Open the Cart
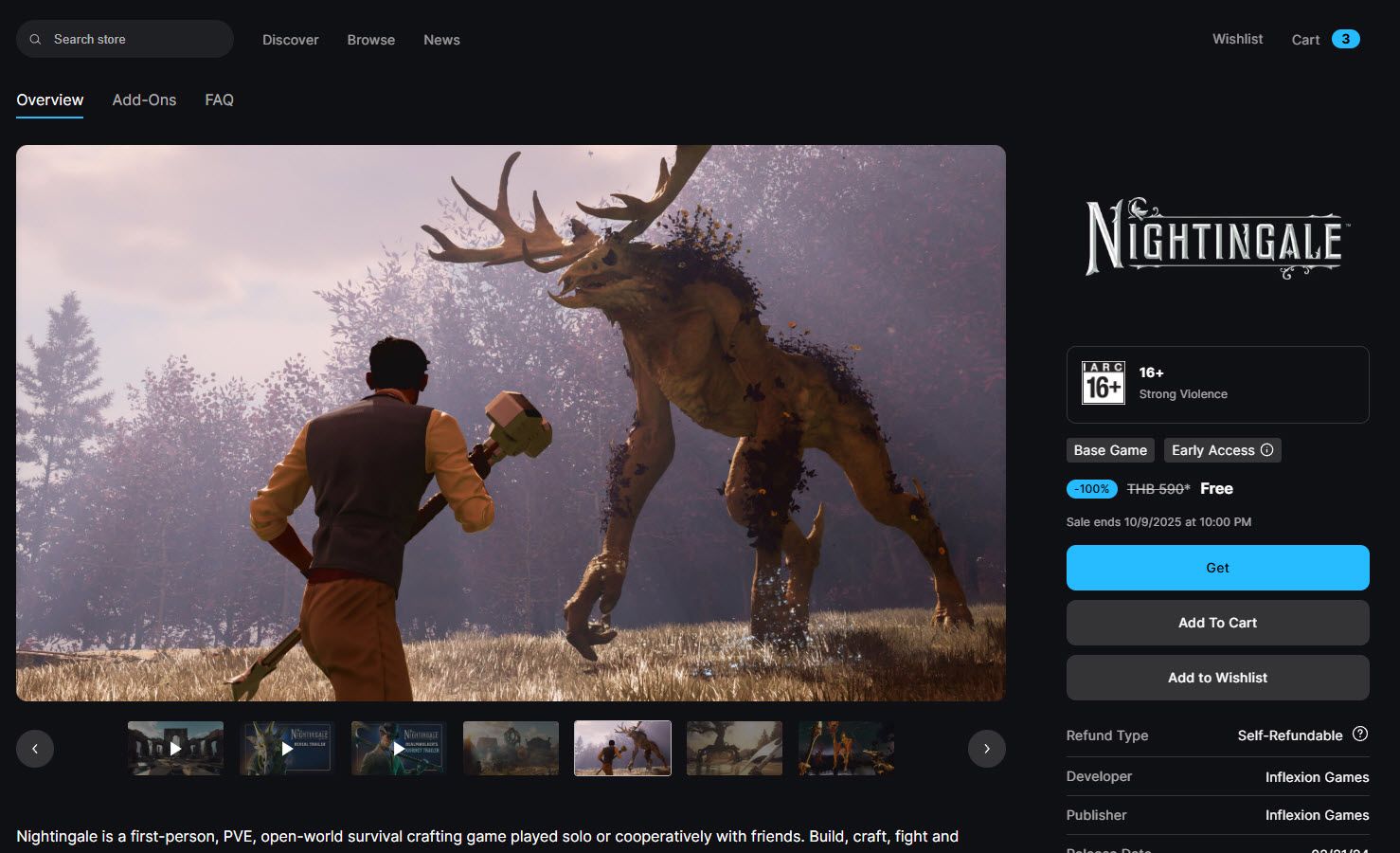The width and height of the screenshot is (1400, 853). point(1305,40)
